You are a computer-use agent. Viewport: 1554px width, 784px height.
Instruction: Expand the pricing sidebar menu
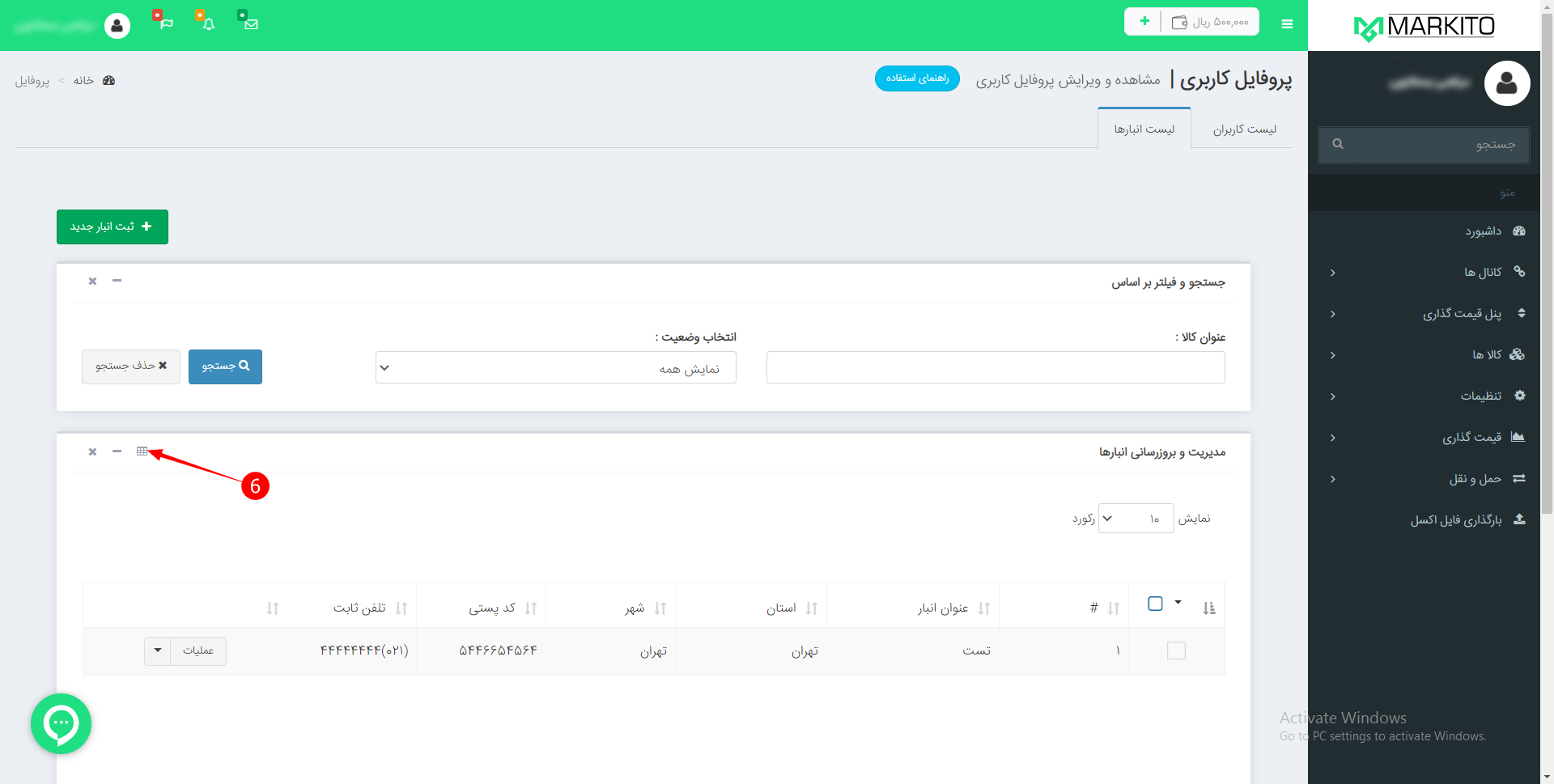(1424, 437)
